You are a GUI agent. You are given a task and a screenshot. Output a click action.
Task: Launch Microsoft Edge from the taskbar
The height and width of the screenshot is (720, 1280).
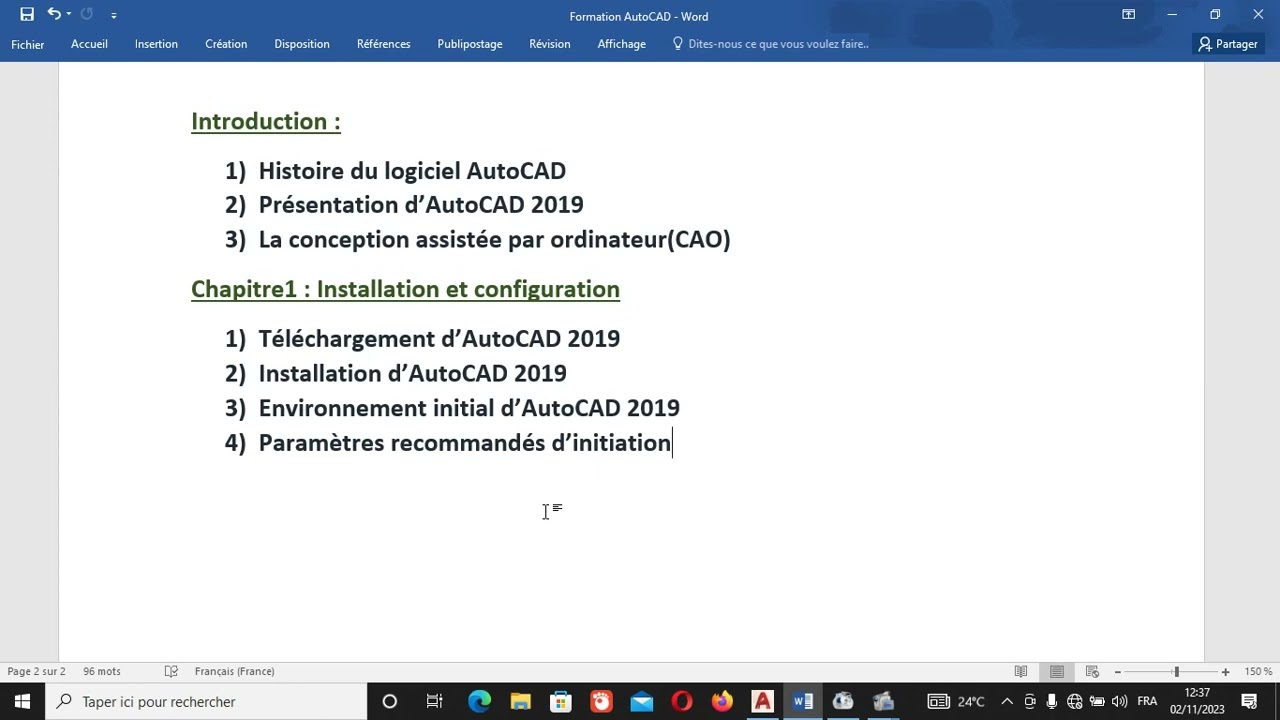click(x=480, y=702)
